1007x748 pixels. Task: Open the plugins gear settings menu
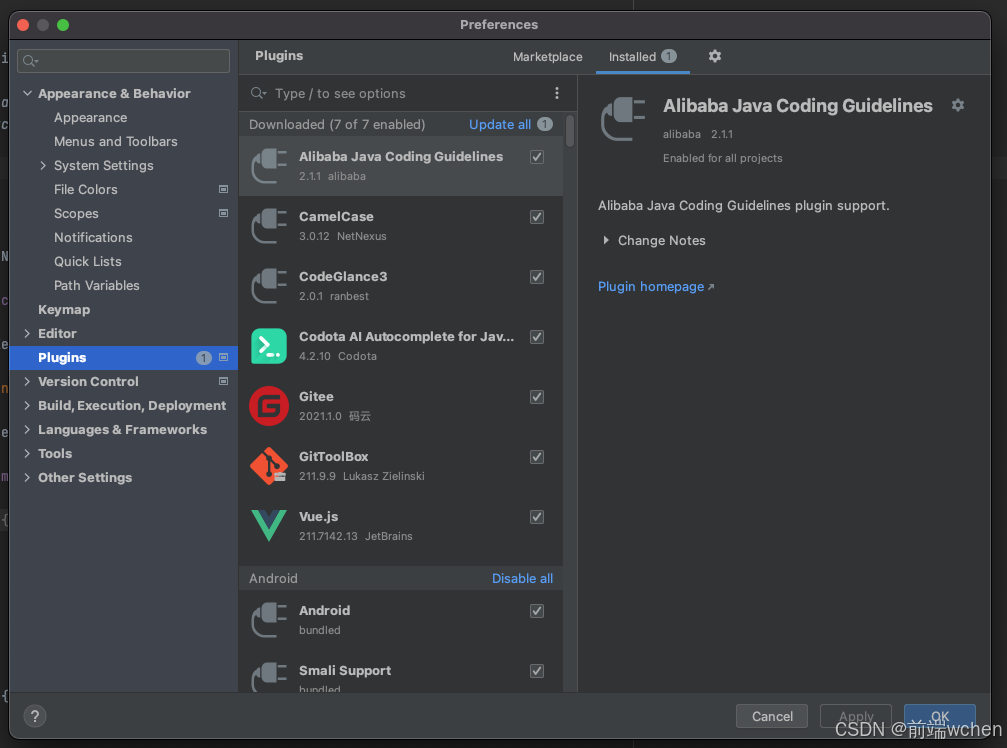click(714, 57)
